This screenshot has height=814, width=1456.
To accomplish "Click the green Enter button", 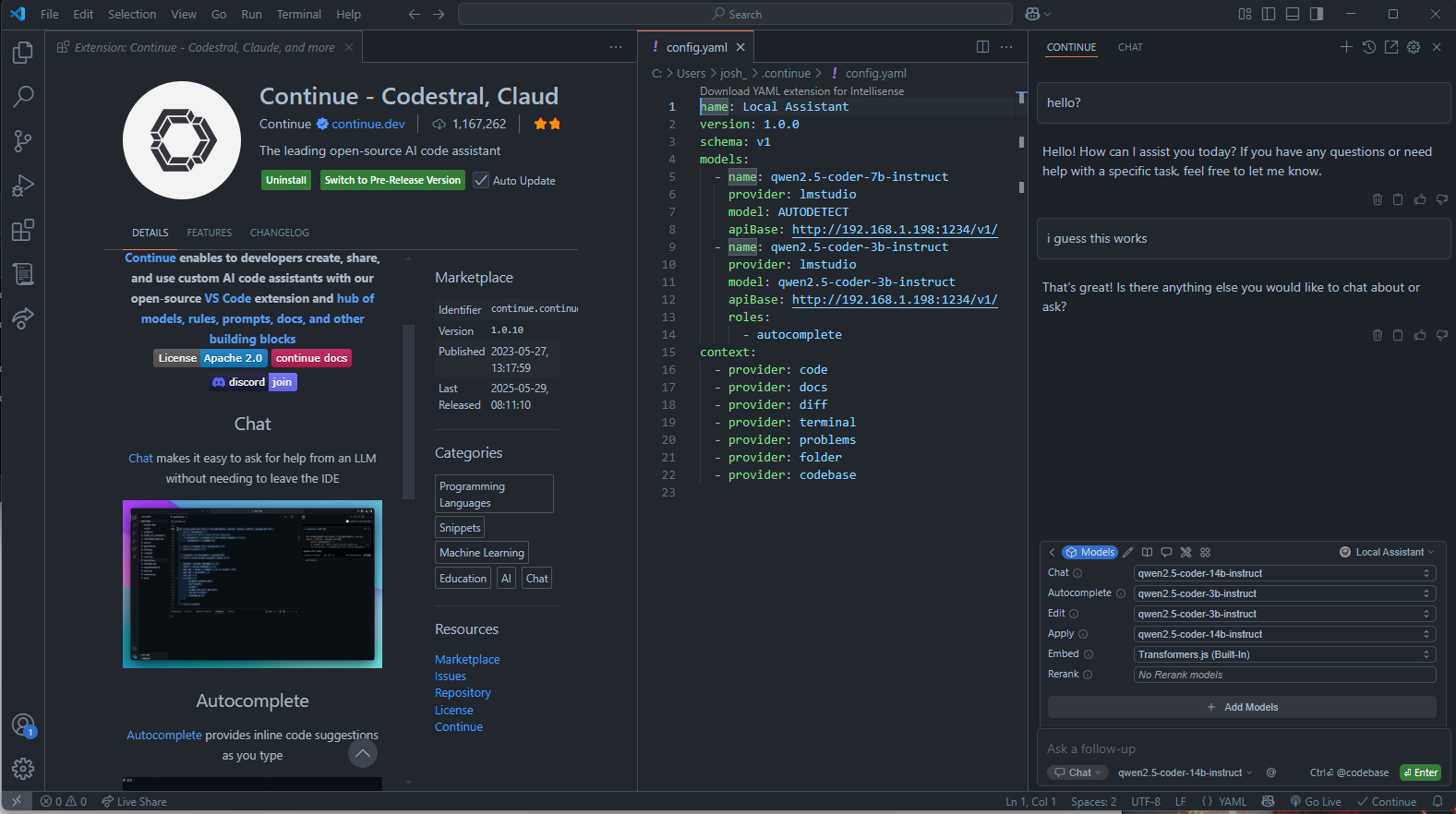I will (x=1420, y=772).
